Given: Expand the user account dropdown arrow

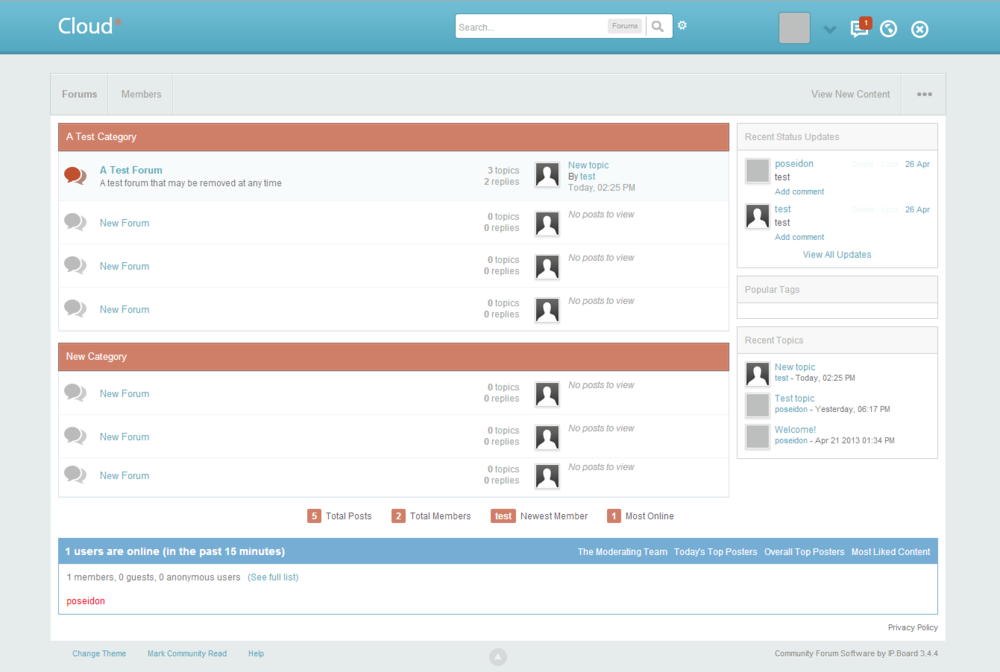Looking at the screenshot, I should [x=829, y=29].
